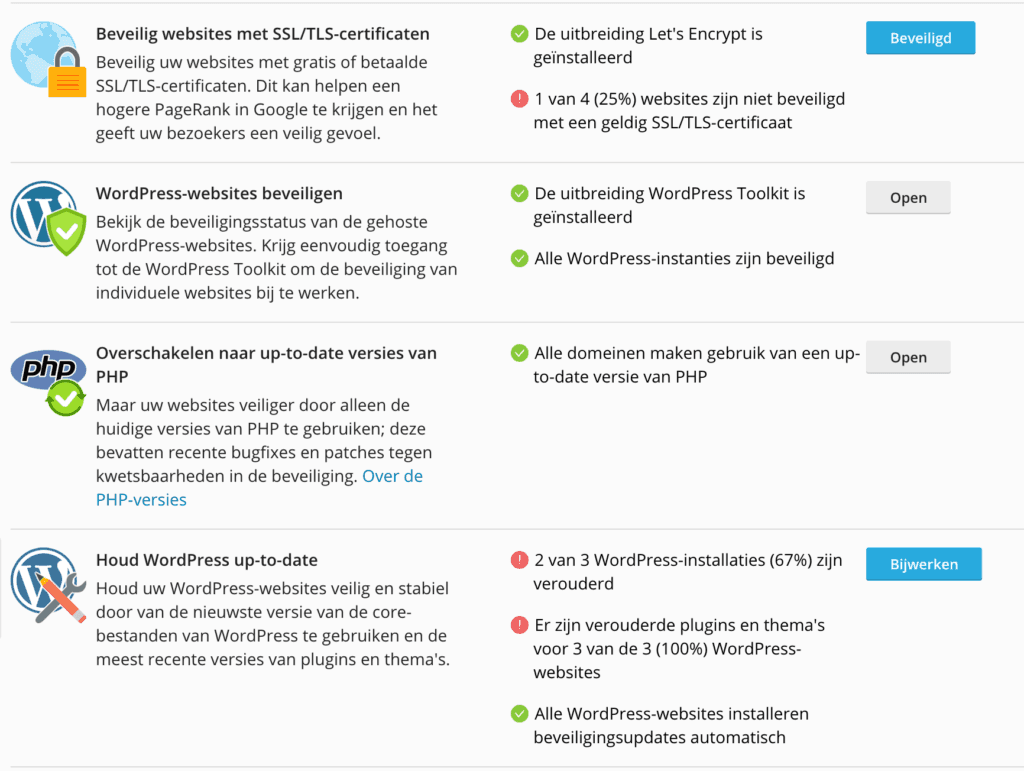Follow the 'Over de PHP-versies' link
The height and width of the screenshot is (771, 1024).
click(x=391, y=477)
